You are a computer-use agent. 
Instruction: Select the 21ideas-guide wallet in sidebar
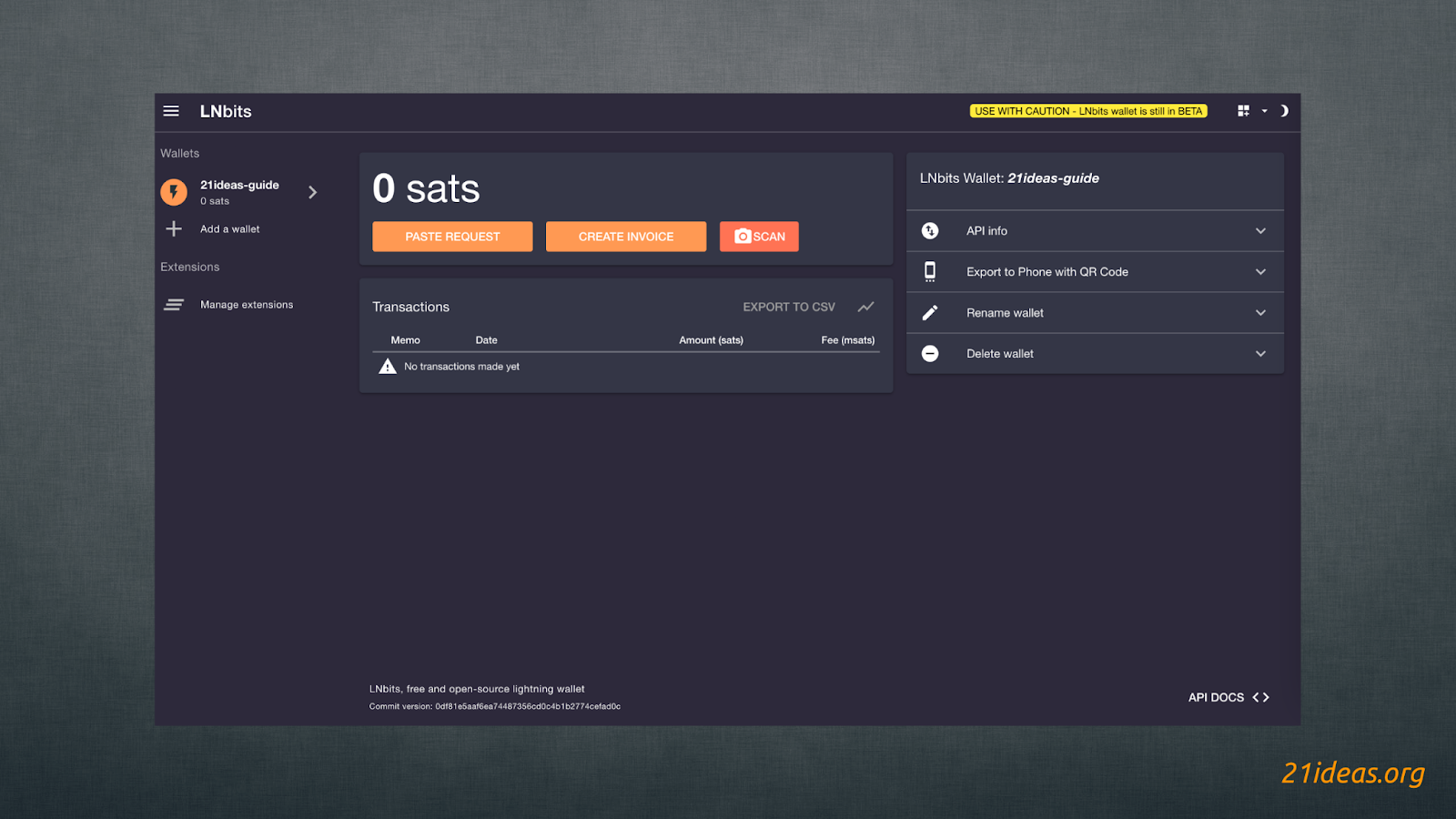tap(240, 192)
